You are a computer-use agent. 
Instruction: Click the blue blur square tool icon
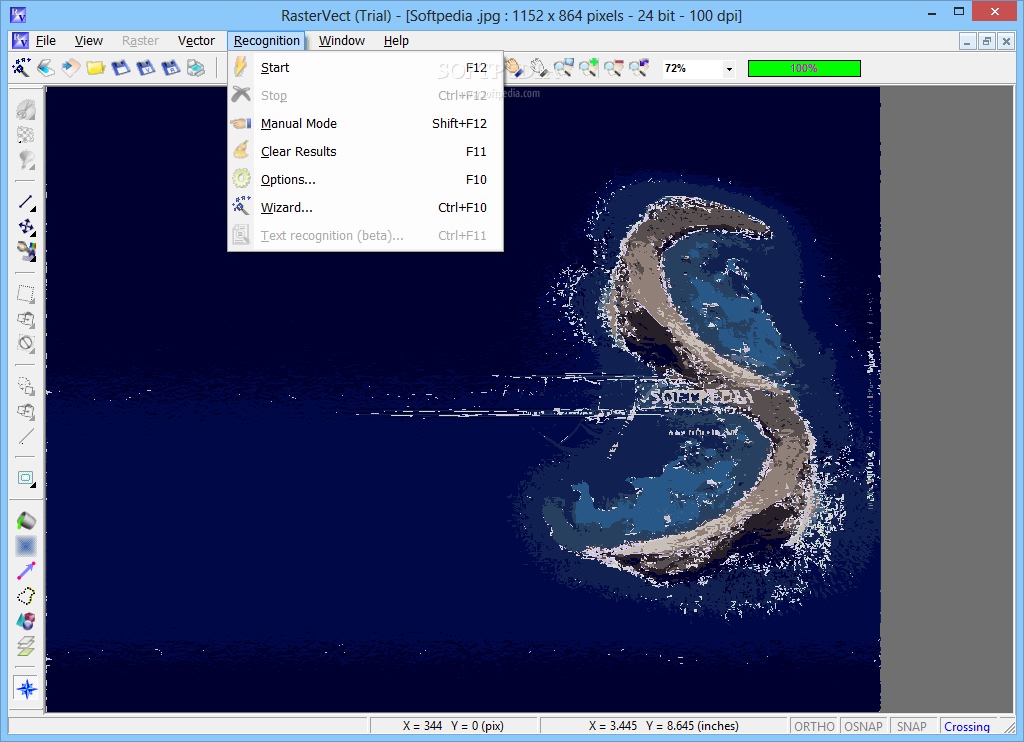point(26,545)
